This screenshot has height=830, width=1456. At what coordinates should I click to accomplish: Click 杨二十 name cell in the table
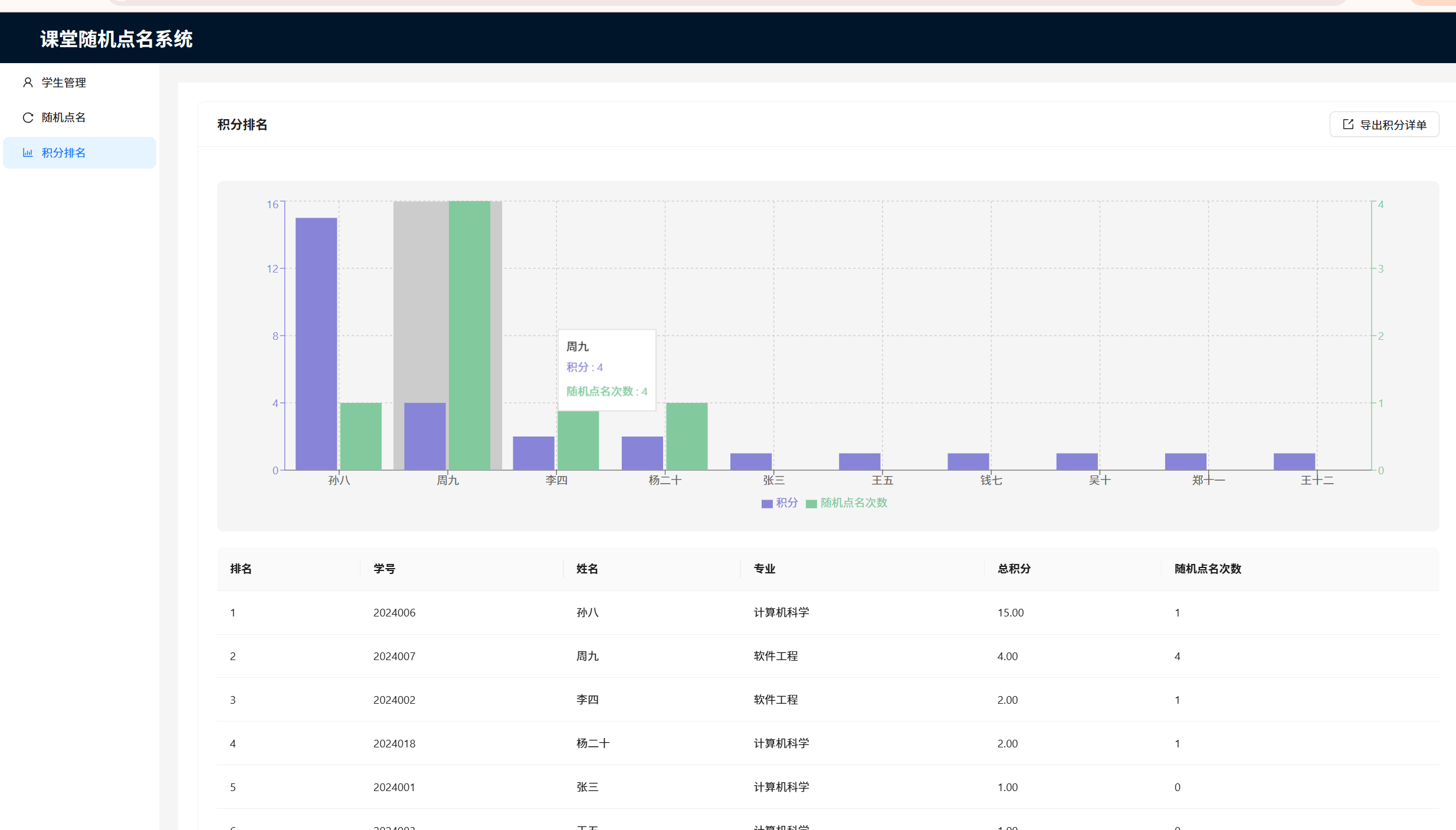click(x=592, y=743)
